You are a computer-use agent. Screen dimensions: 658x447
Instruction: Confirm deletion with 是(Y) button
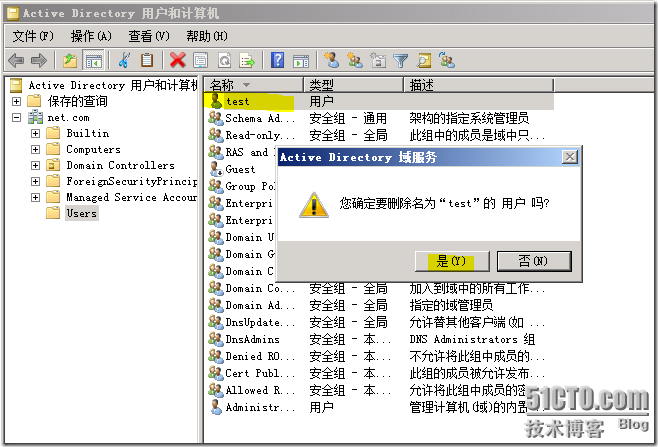click(x=452, y=261)
